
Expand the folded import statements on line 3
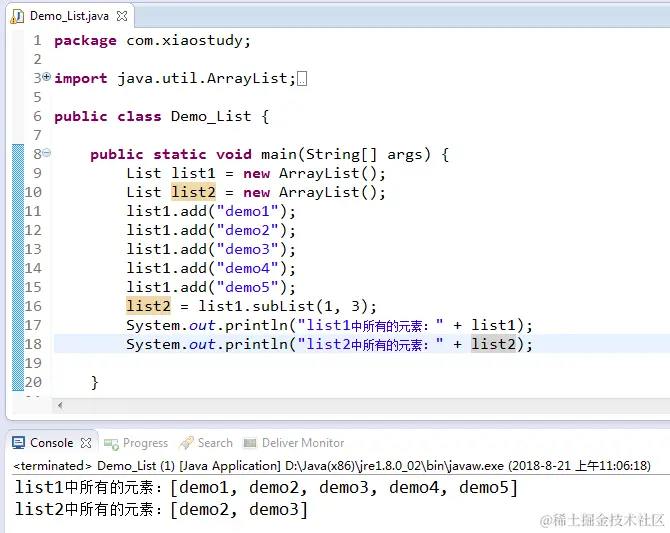47,77
